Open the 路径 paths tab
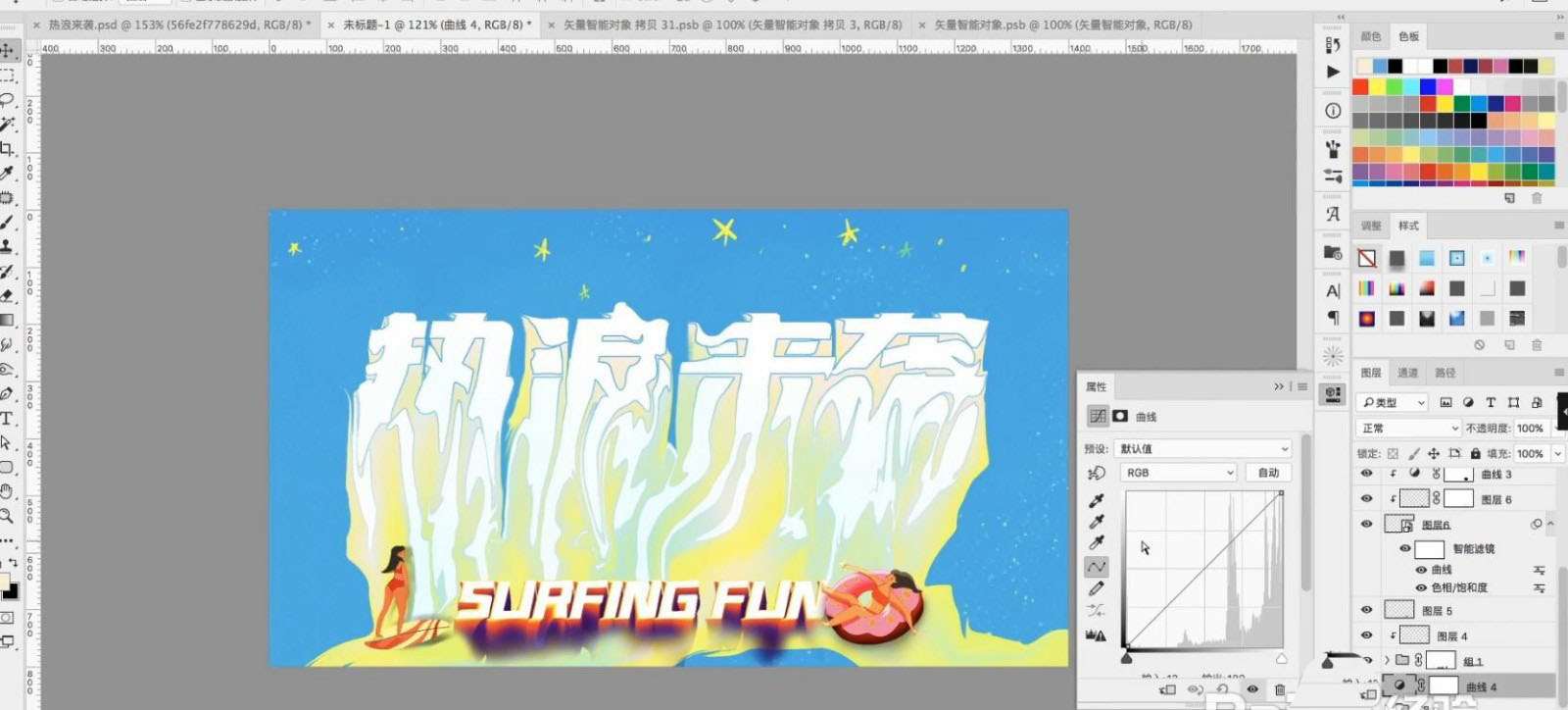Screen dimensions: 1568x710 click(x=1445, y=373)
